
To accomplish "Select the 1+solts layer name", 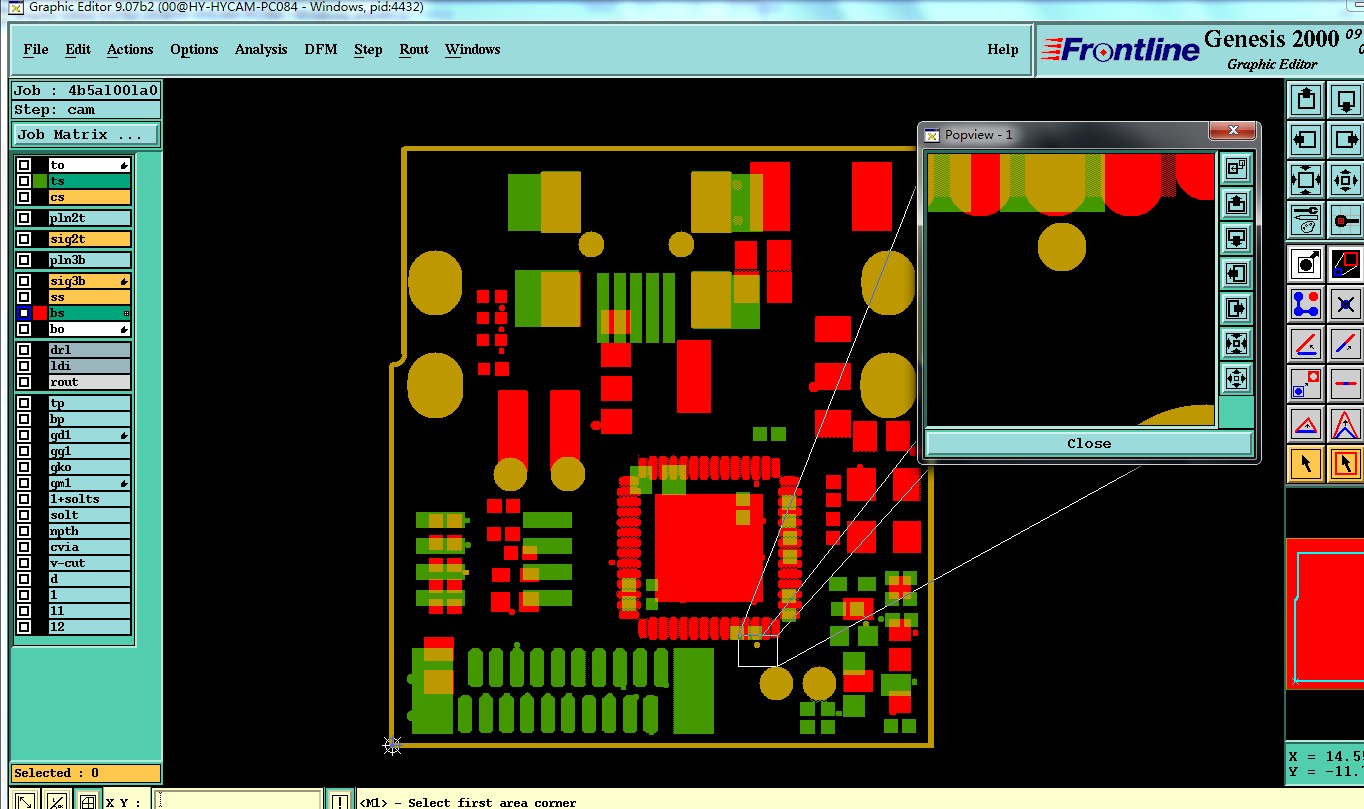I will tap(90, 499).
